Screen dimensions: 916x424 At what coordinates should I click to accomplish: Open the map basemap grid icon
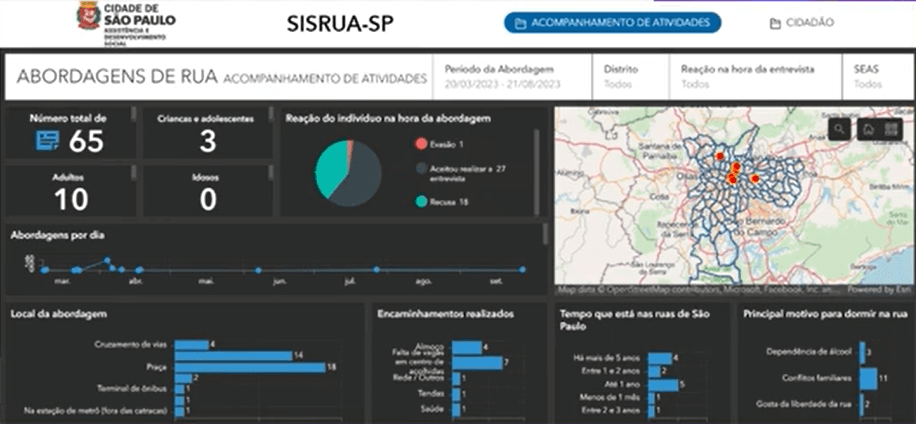click(893, 129)
